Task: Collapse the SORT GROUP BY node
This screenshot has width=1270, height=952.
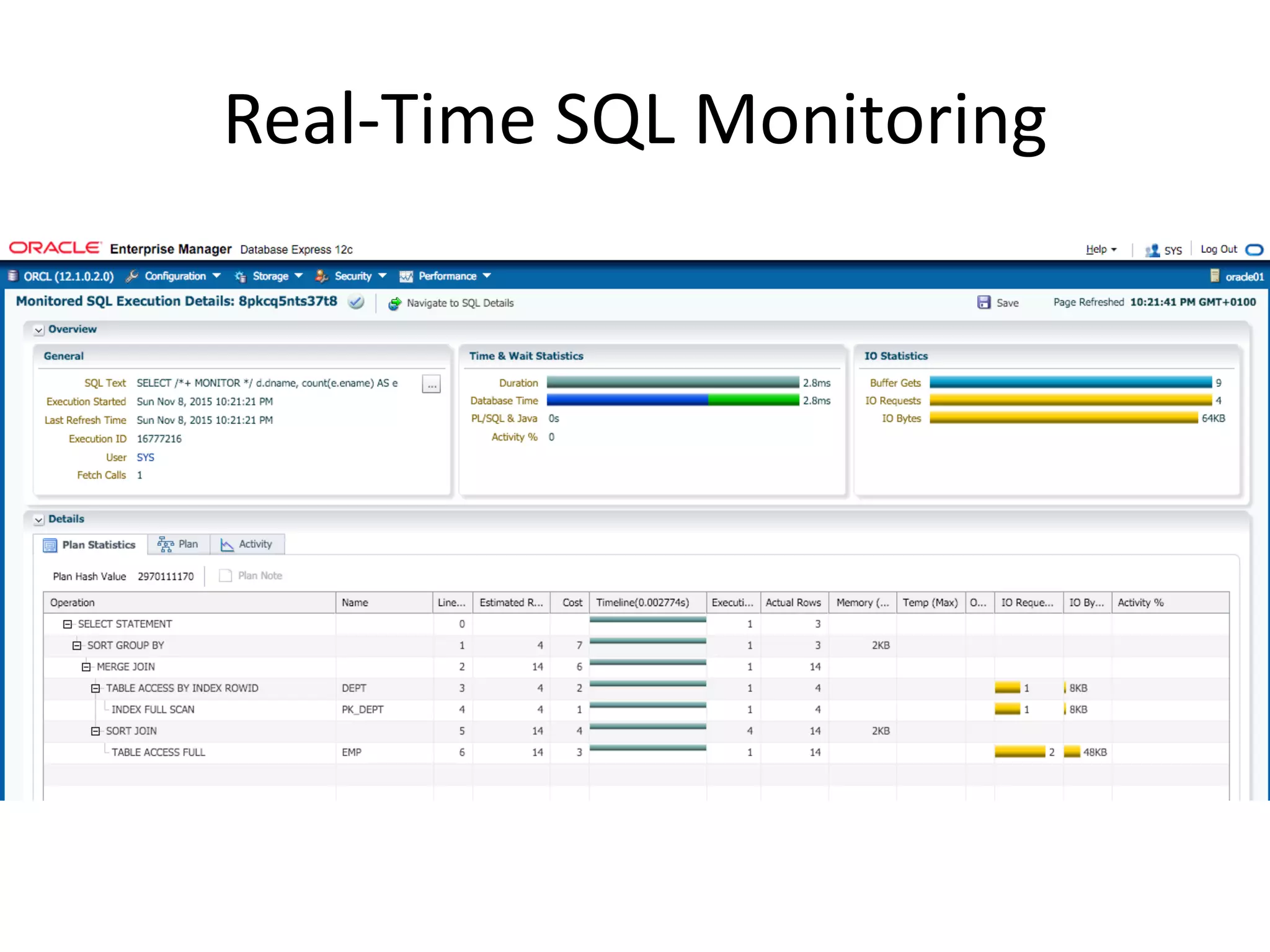Action: 77,646
